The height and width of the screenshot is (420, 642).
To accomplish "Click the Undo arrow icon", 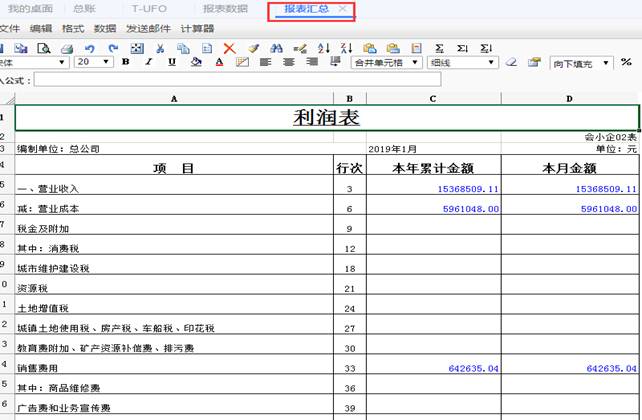I will [89, 47].
